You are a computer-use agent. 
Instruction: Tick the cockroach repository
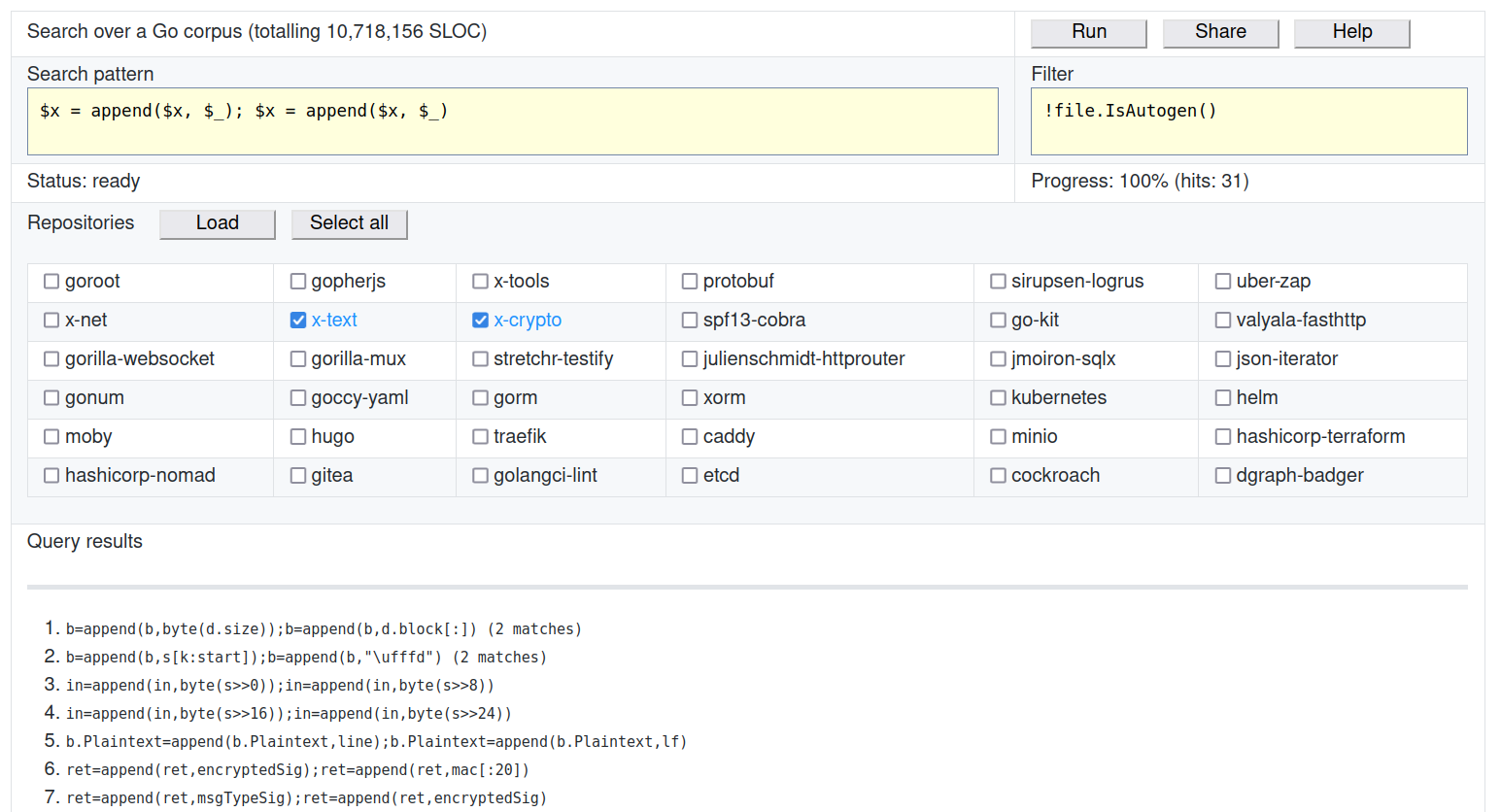click(998, 476)
